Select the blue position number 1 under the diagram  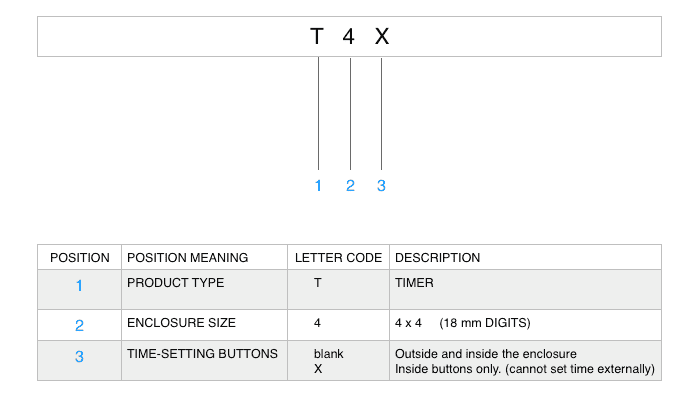coord(318,186)
